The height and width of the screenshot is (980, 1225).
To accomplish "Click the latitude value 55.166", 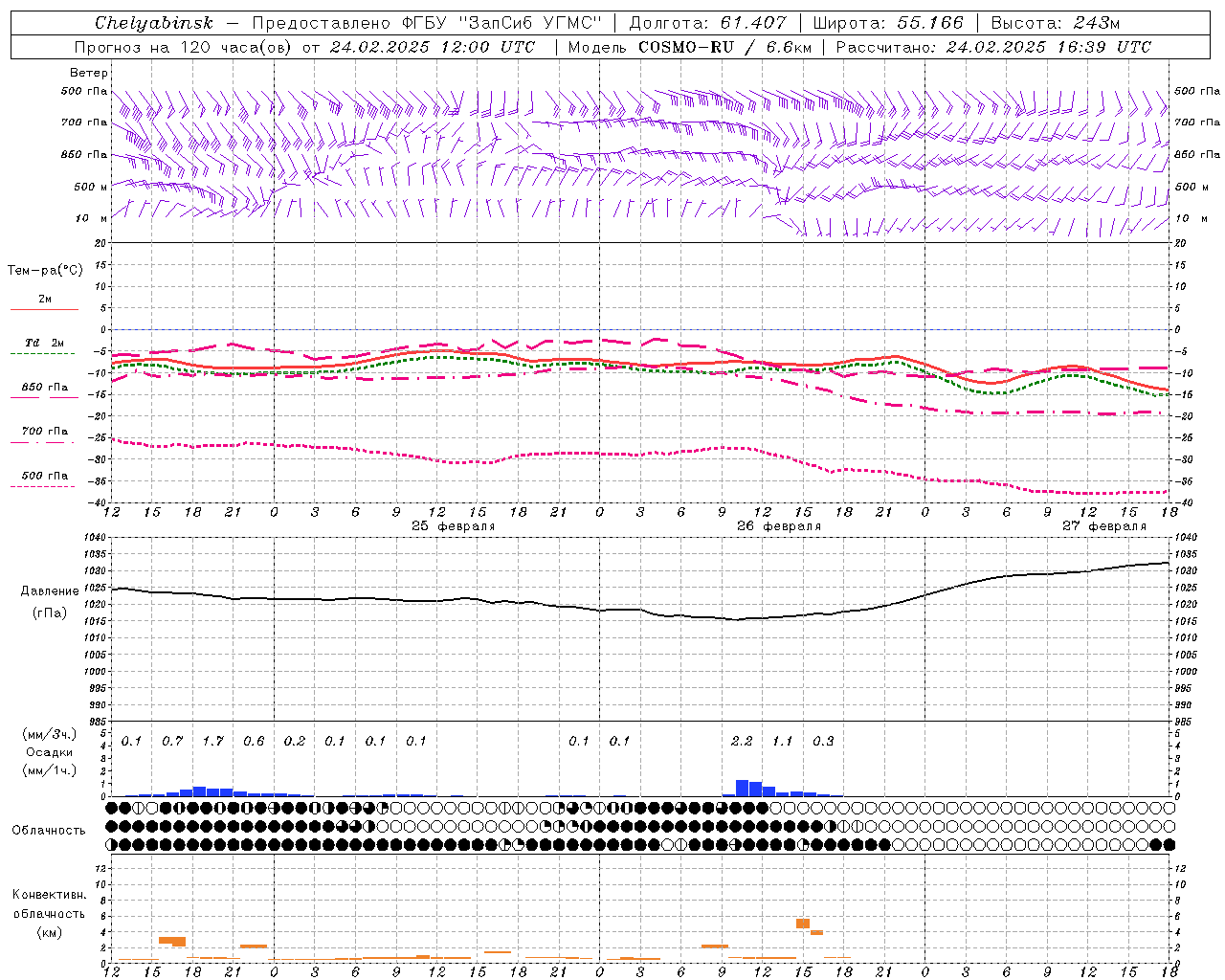I will pyautogui.click(x=929, y=23).
